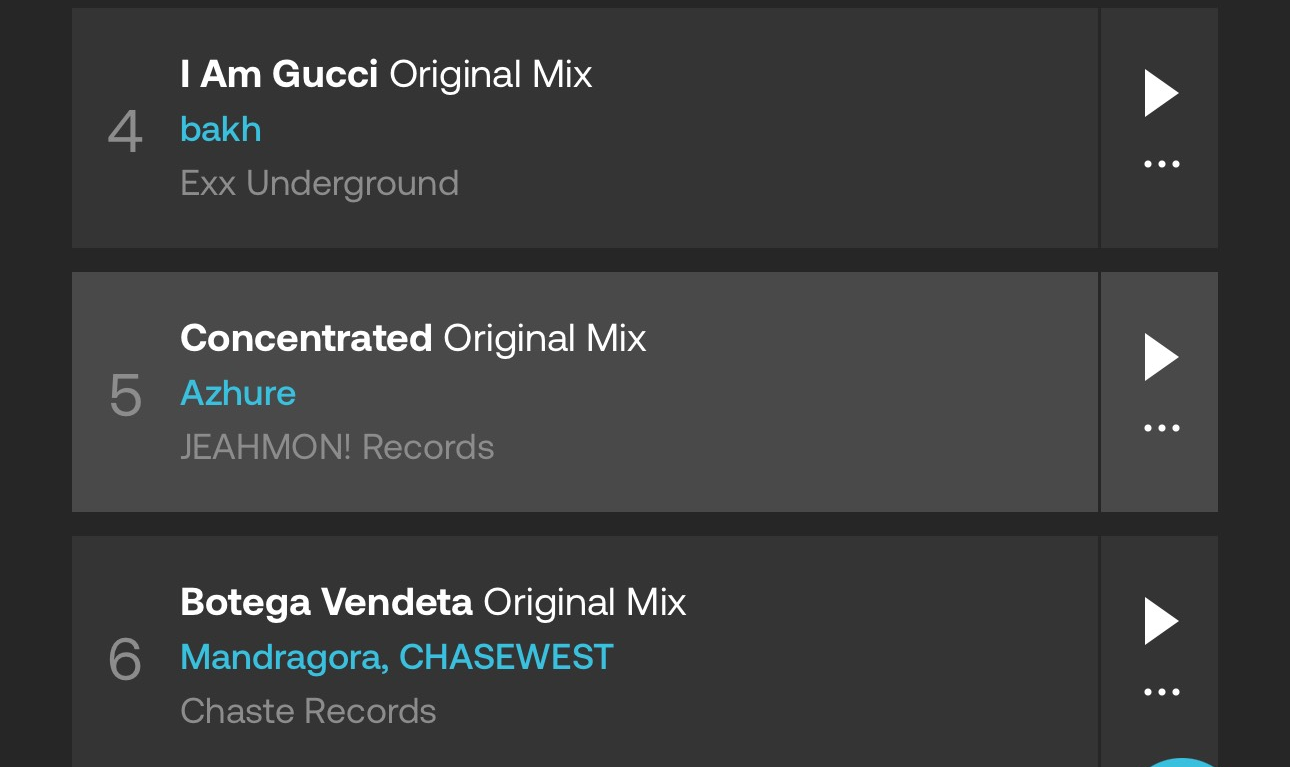Open the Chaste Records label page
The image size is (1290, 767).
[308, 711]
